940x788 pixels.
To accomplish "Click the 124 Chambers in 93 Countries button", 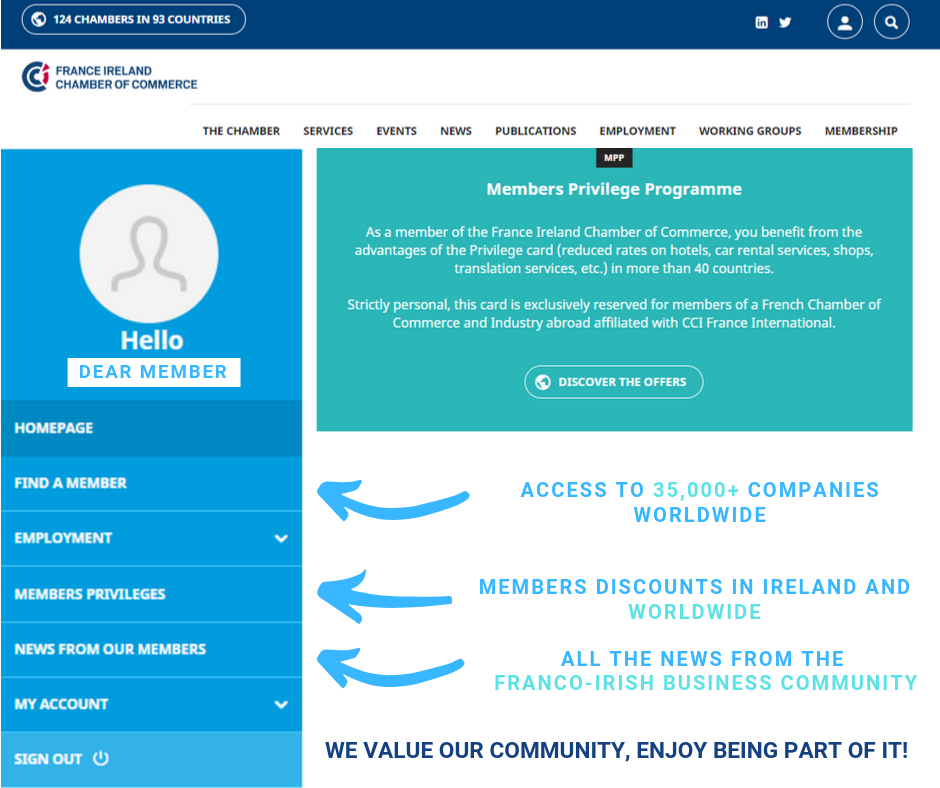I will click(133, 19).
